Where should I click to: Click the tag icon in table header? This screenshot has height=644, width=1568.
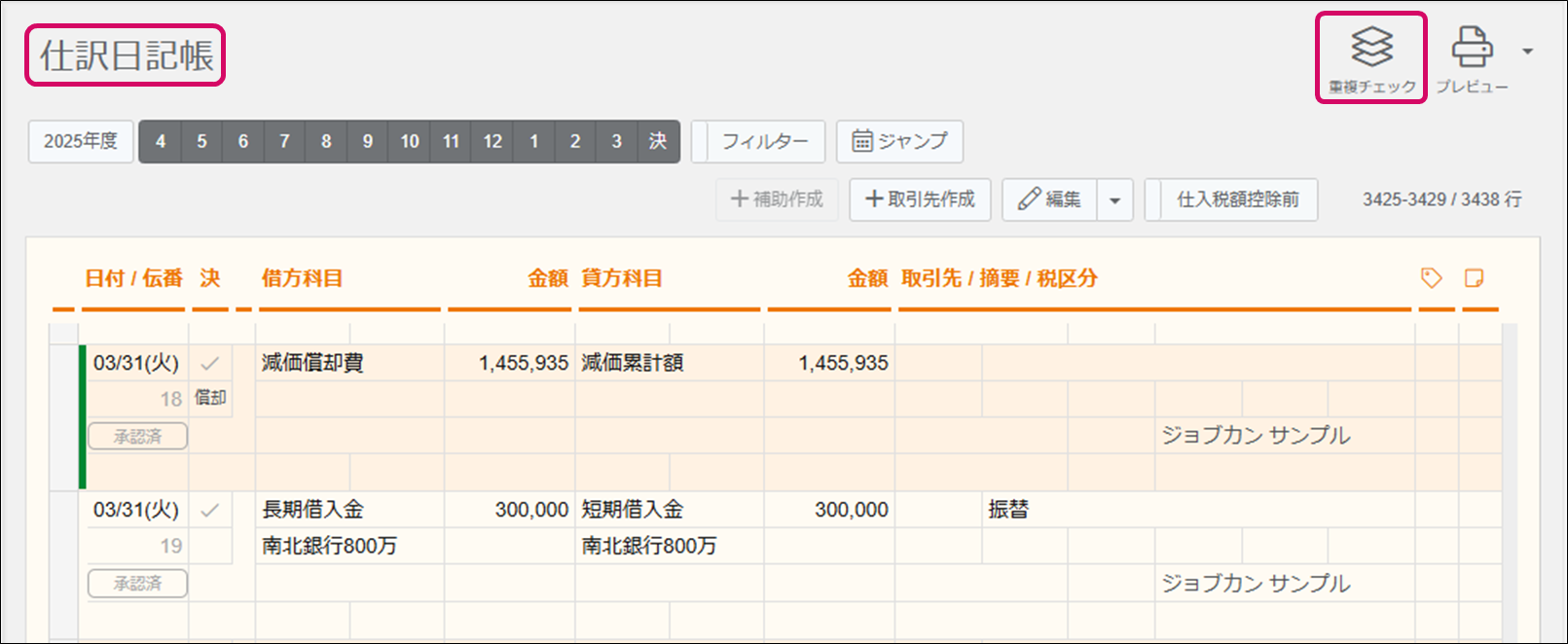1431,279
